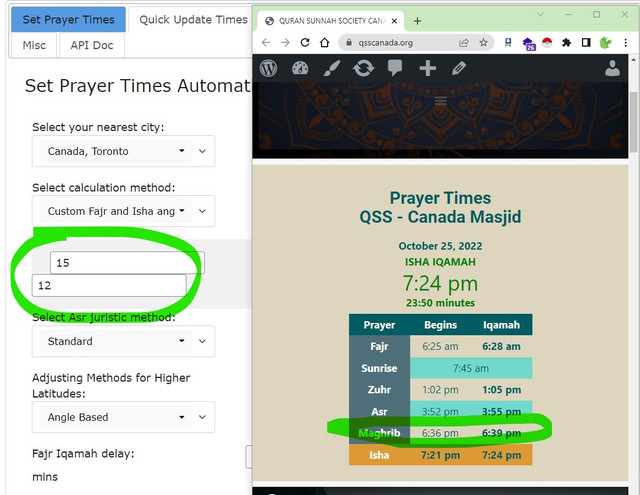The image size is (640, 495).
Task: Open higher latitudes adjusting method dropdown
Action: point(116,417)
